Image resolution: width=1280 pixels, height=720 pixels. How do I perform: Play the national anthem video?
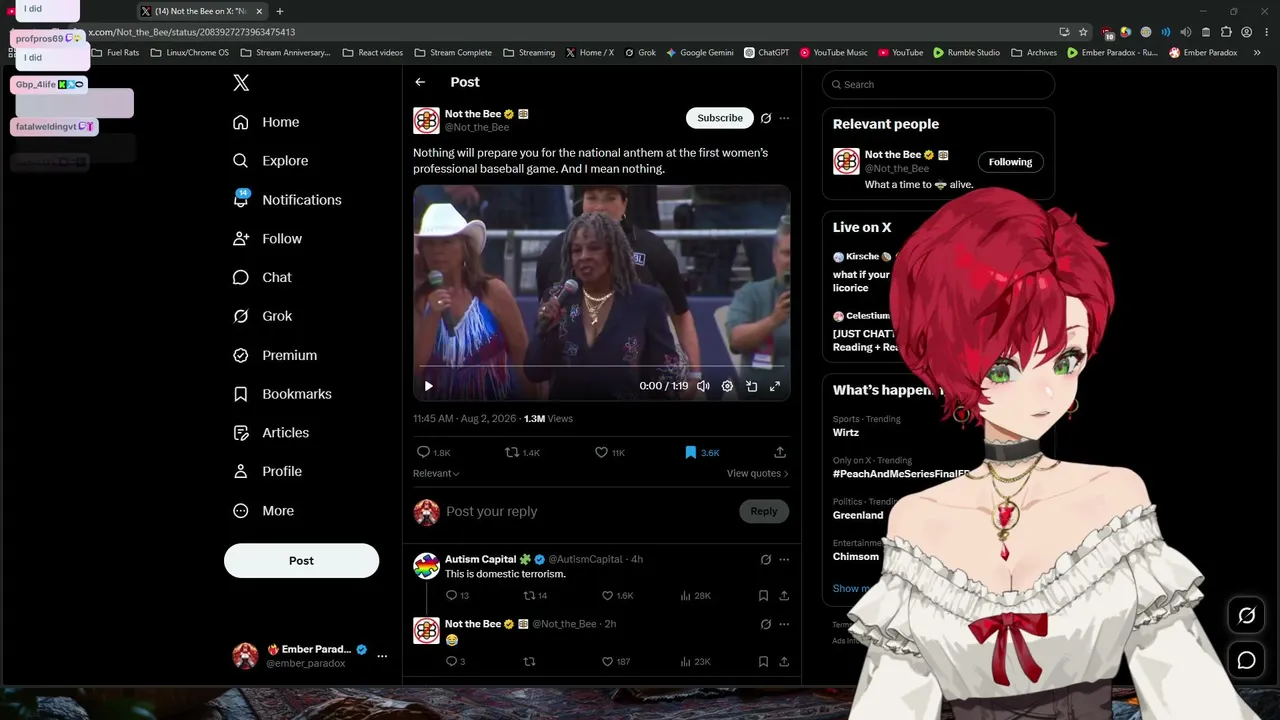[x=428, y=386]
